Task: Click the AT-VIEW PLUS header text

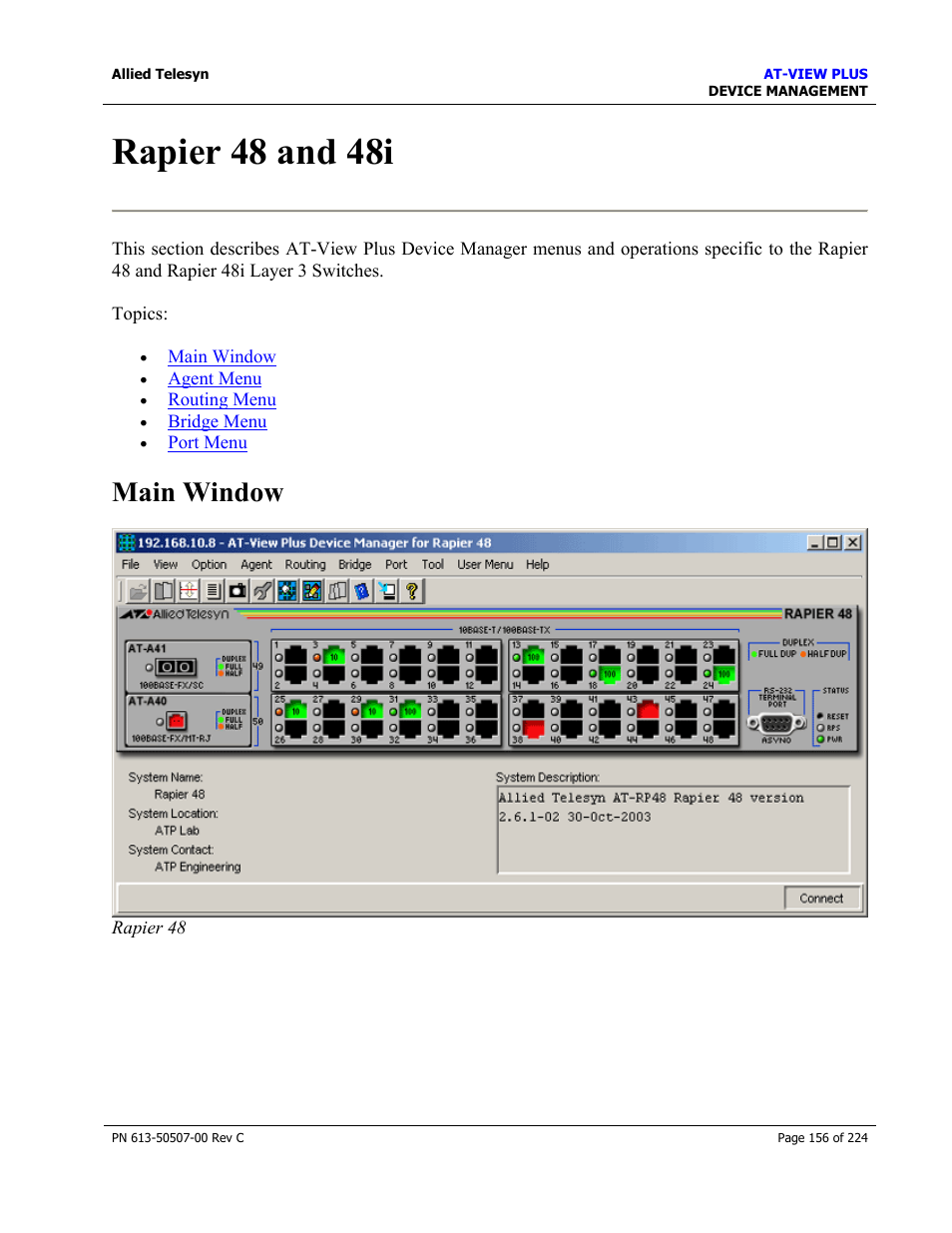Action: (x=815, y=74)
